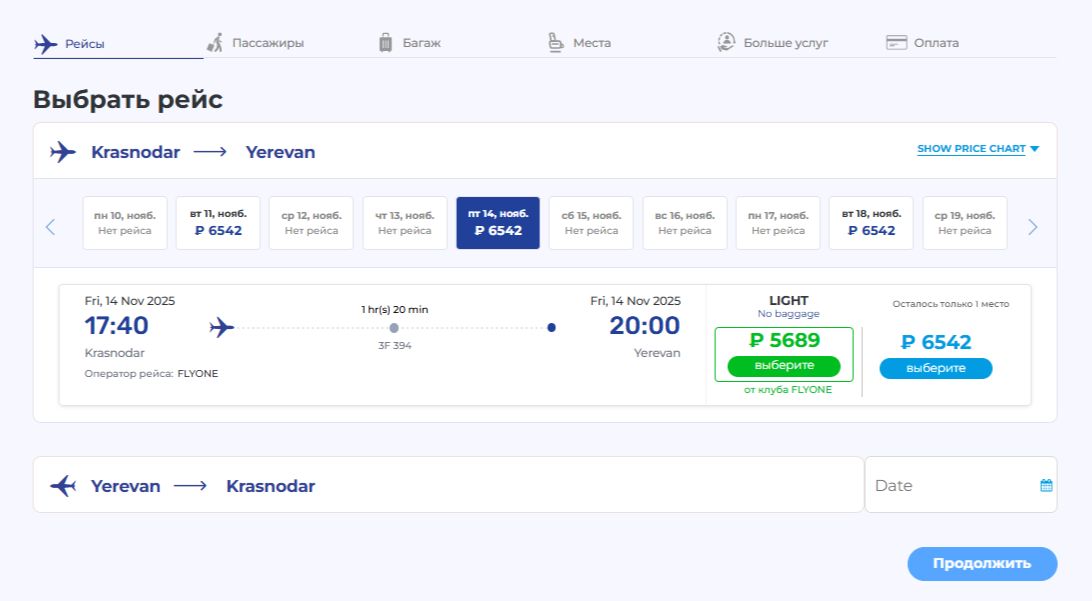This screenshot has height=601, width=1092.
Task: Select the Friday 14 November date tile
Action: click(498, 223)
